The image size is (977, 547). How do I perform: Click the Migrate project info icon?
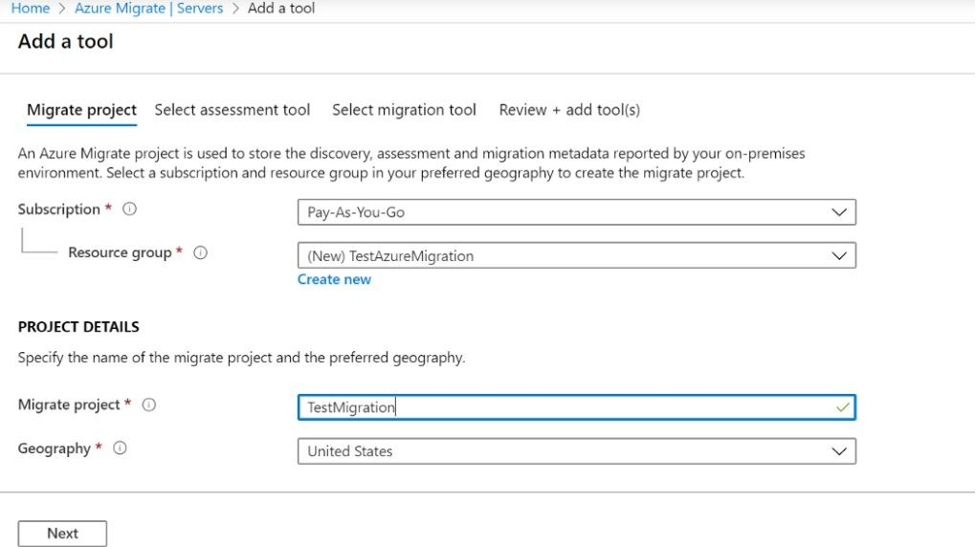pyautogui.click(x=149, y=404)
